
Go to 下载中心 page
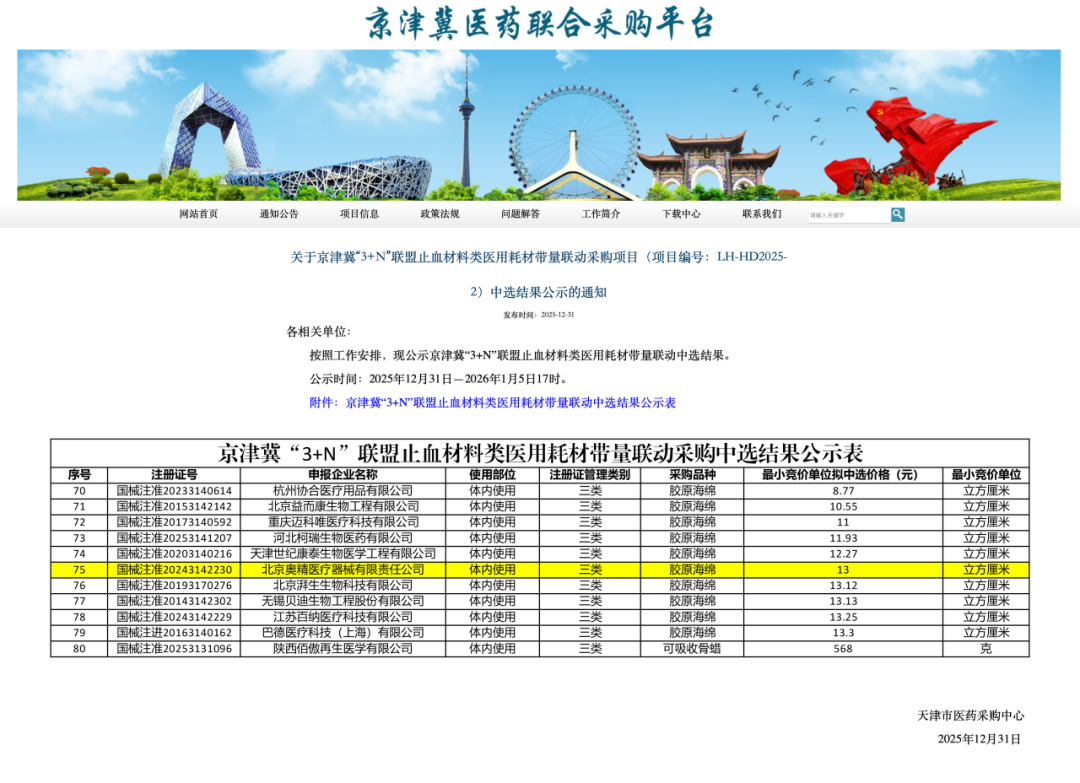click(x=681, y=214)
